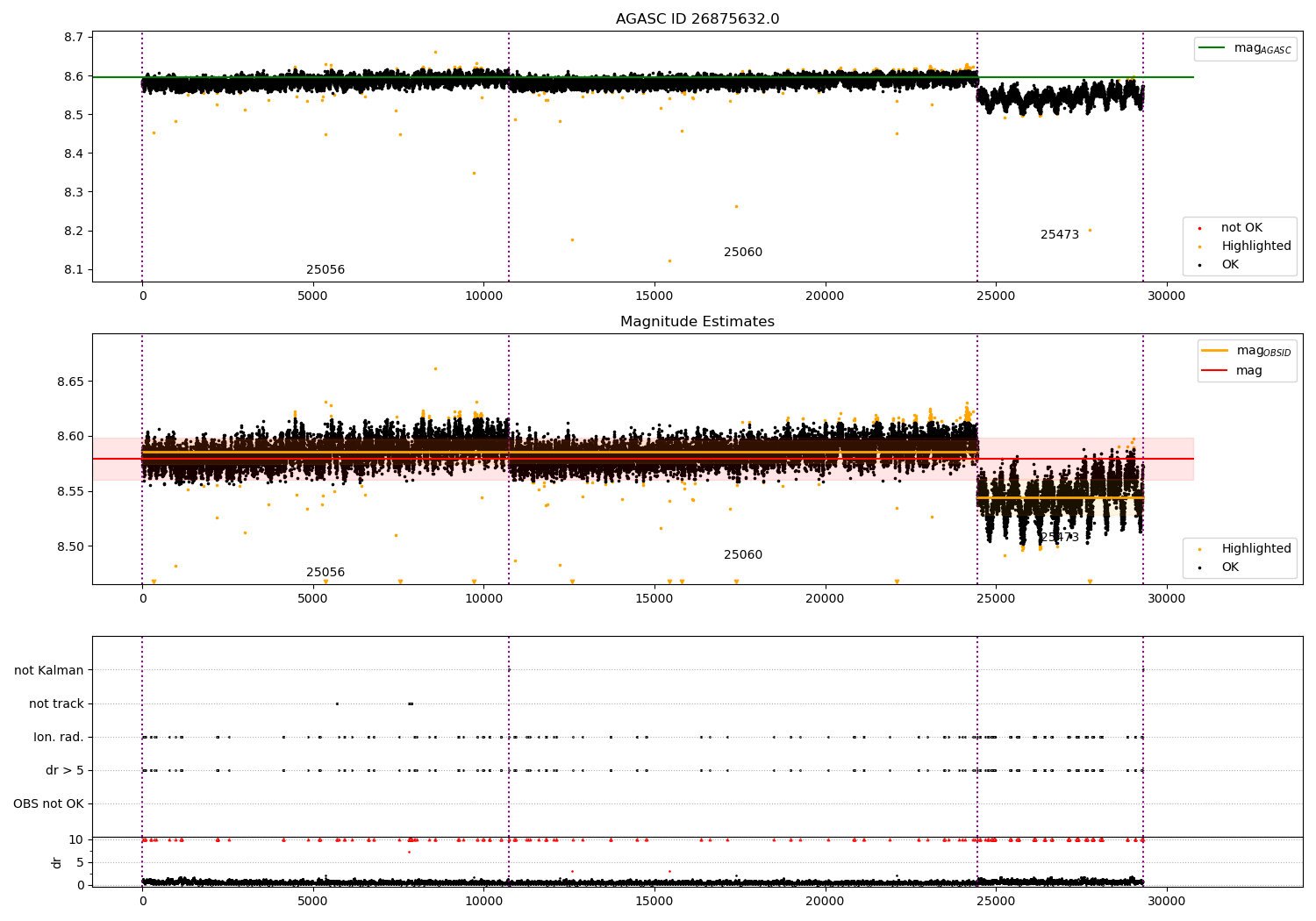Click obsid label '25060' in the top plot
This screenshot has height=921, width=1316.
point(743,253)
